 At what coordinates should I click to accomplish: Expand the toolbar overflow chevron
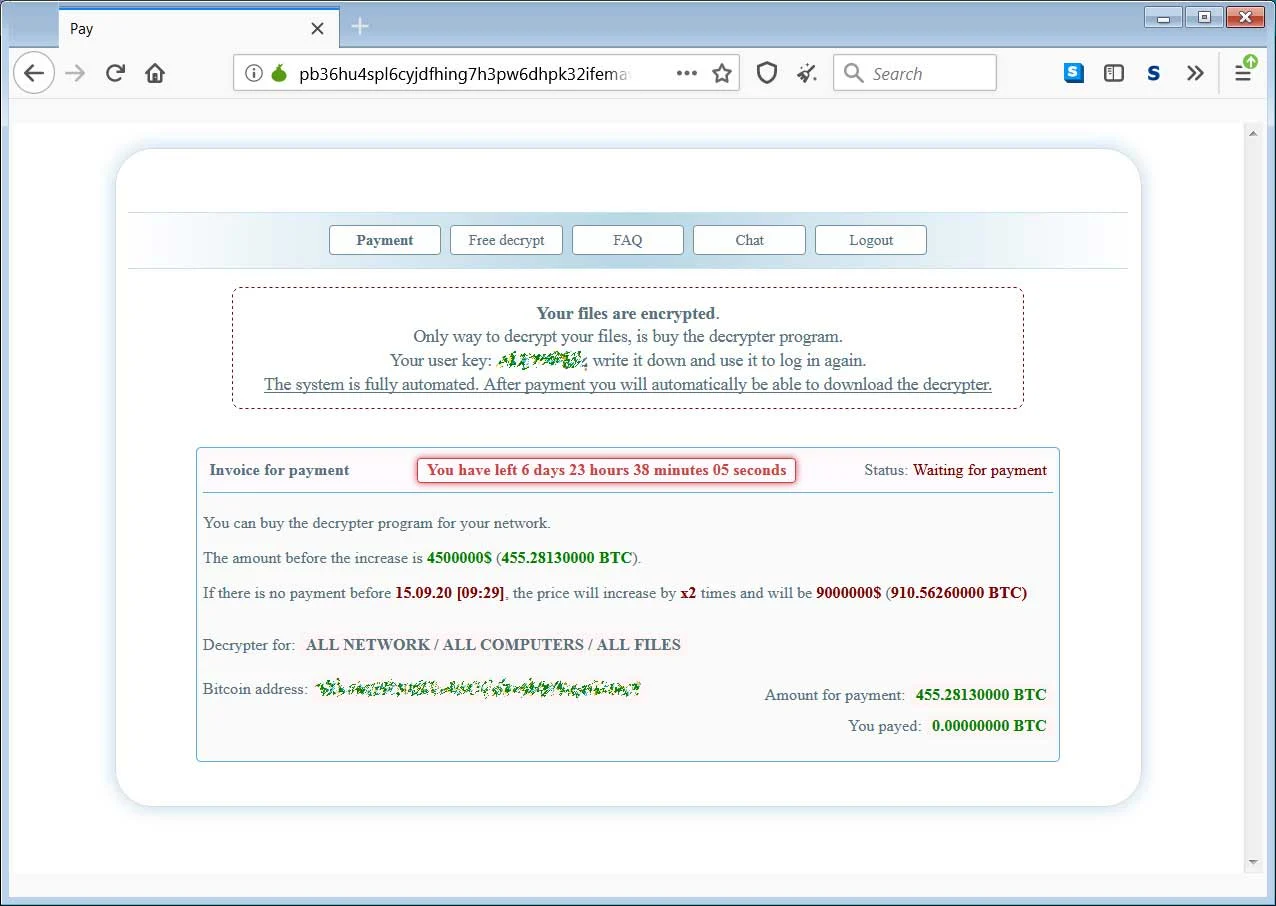point(1195,73)
